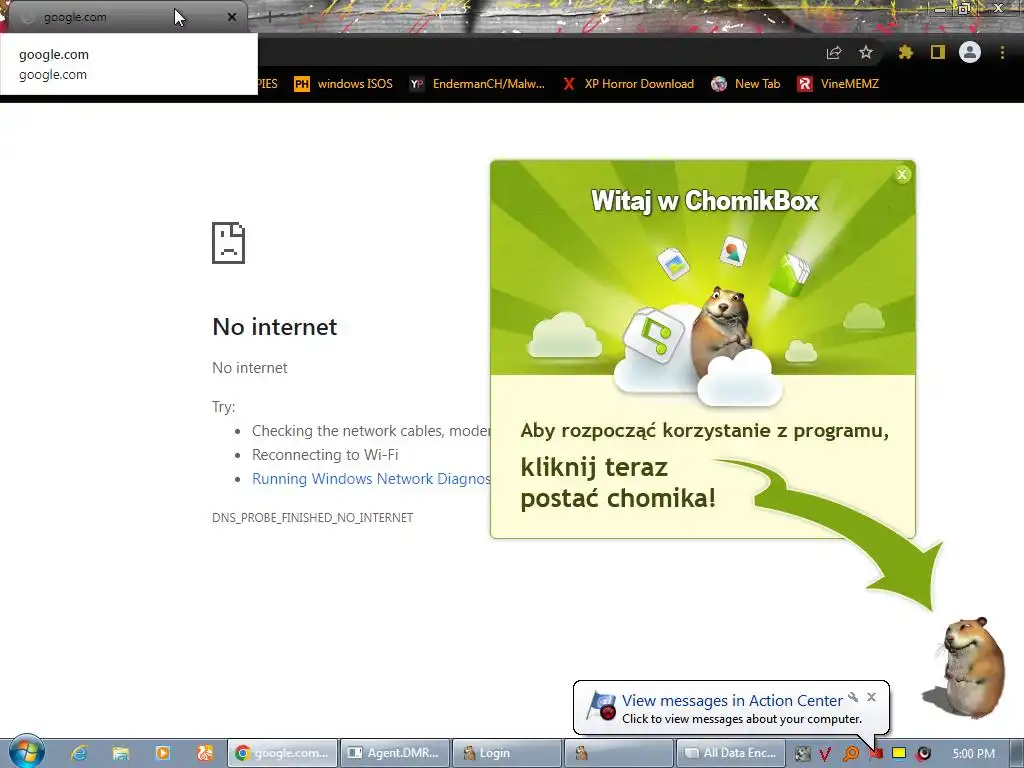Click the yellow square tray icon
Viewport: 1024px width, 768px height.
899,753
